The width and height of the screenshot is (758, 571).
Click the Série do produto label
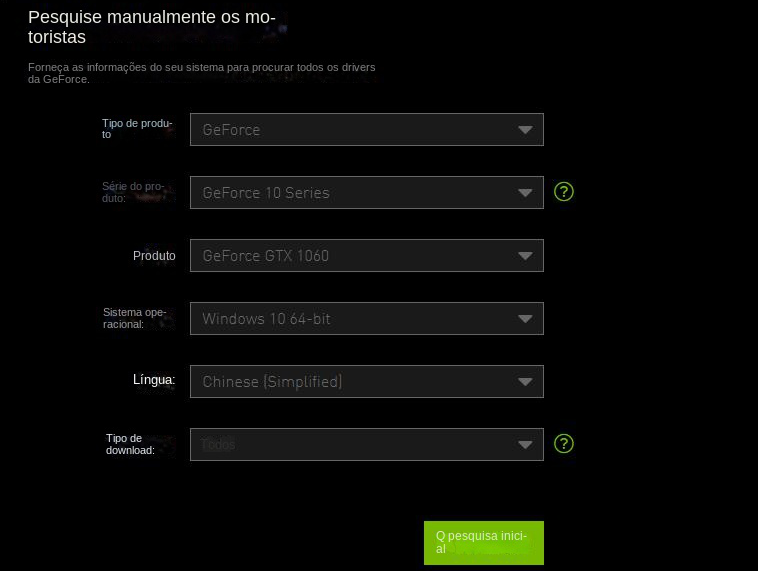click(x=133, y=192)
